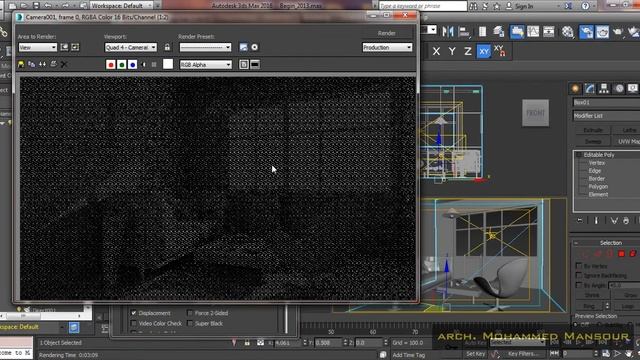Enable By Vertex checkbox
640x360 pixels.
(x=578, y=266)
